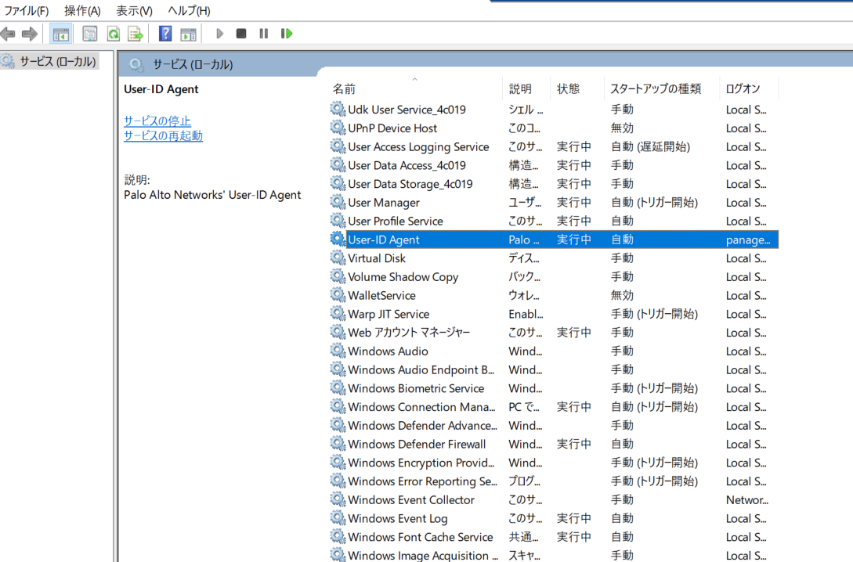The image size is (853, 562).
Task: Select the Windows Event Collector service
Action: 554,499
